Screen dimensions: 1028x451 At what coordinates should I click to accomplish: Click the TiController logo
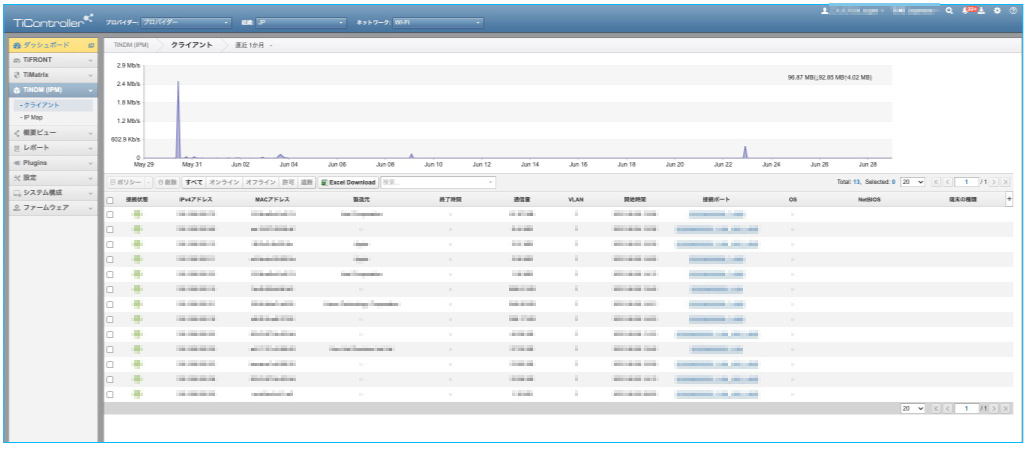point(53,22)
